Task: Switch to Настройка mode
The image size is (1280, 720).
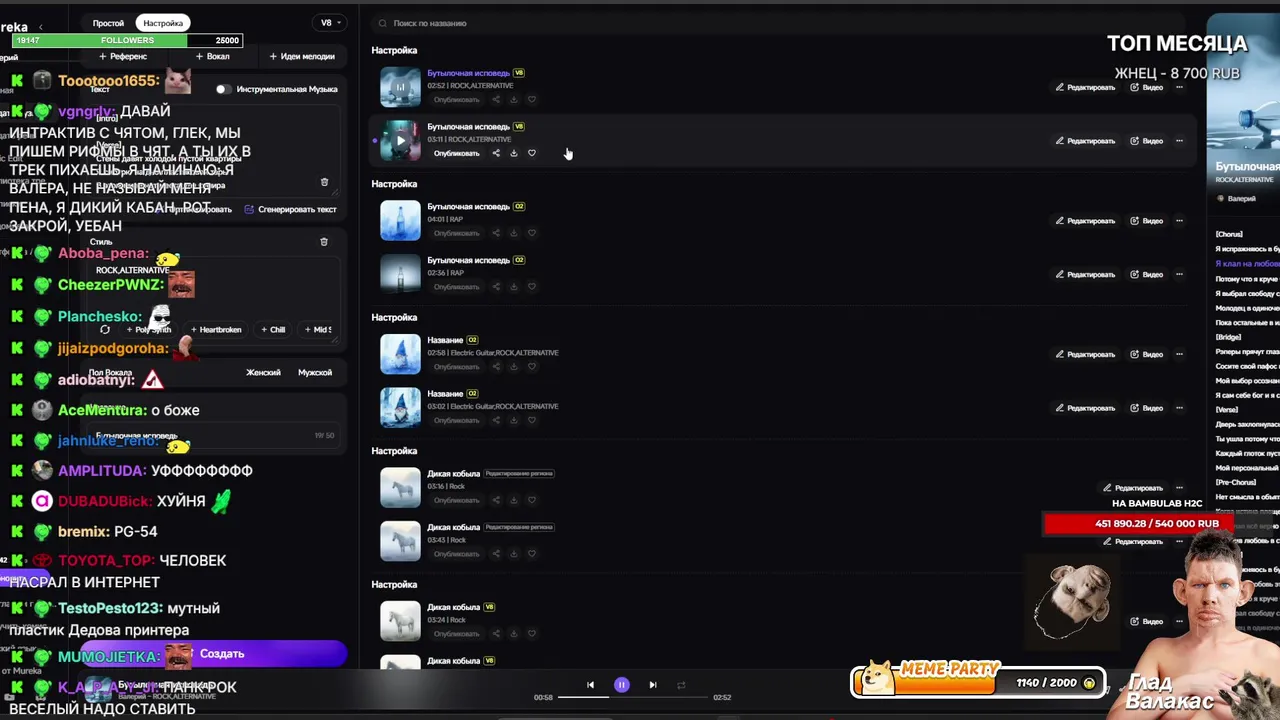Action: (163, 23)
